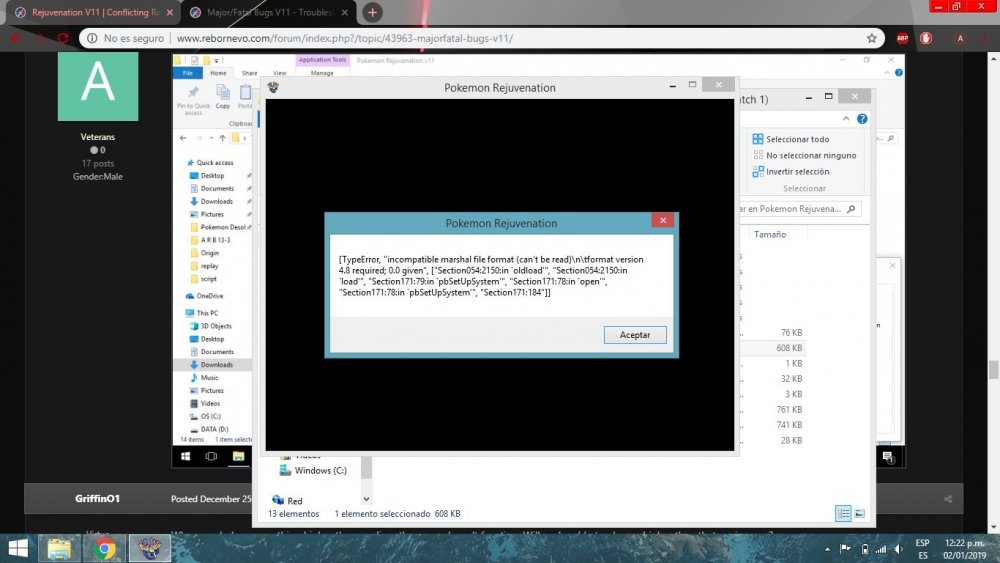
Task: Open Chrome from the Windows taskbar
Action: click(x=104, y=548)
